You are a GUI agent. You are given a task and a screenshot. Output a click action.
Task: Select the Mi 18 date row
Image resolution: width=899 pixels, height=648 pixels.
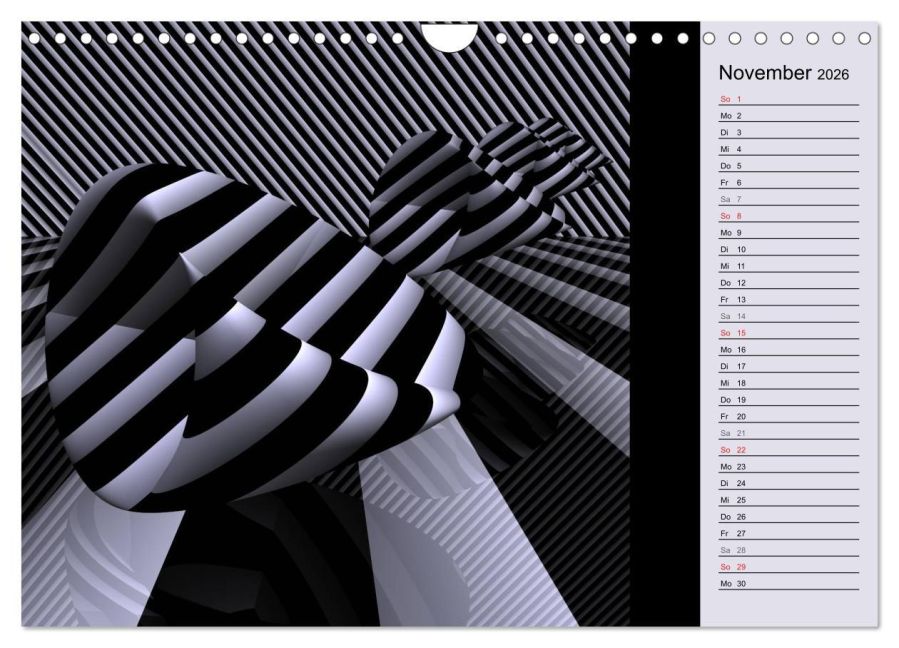tap(789, 383)
